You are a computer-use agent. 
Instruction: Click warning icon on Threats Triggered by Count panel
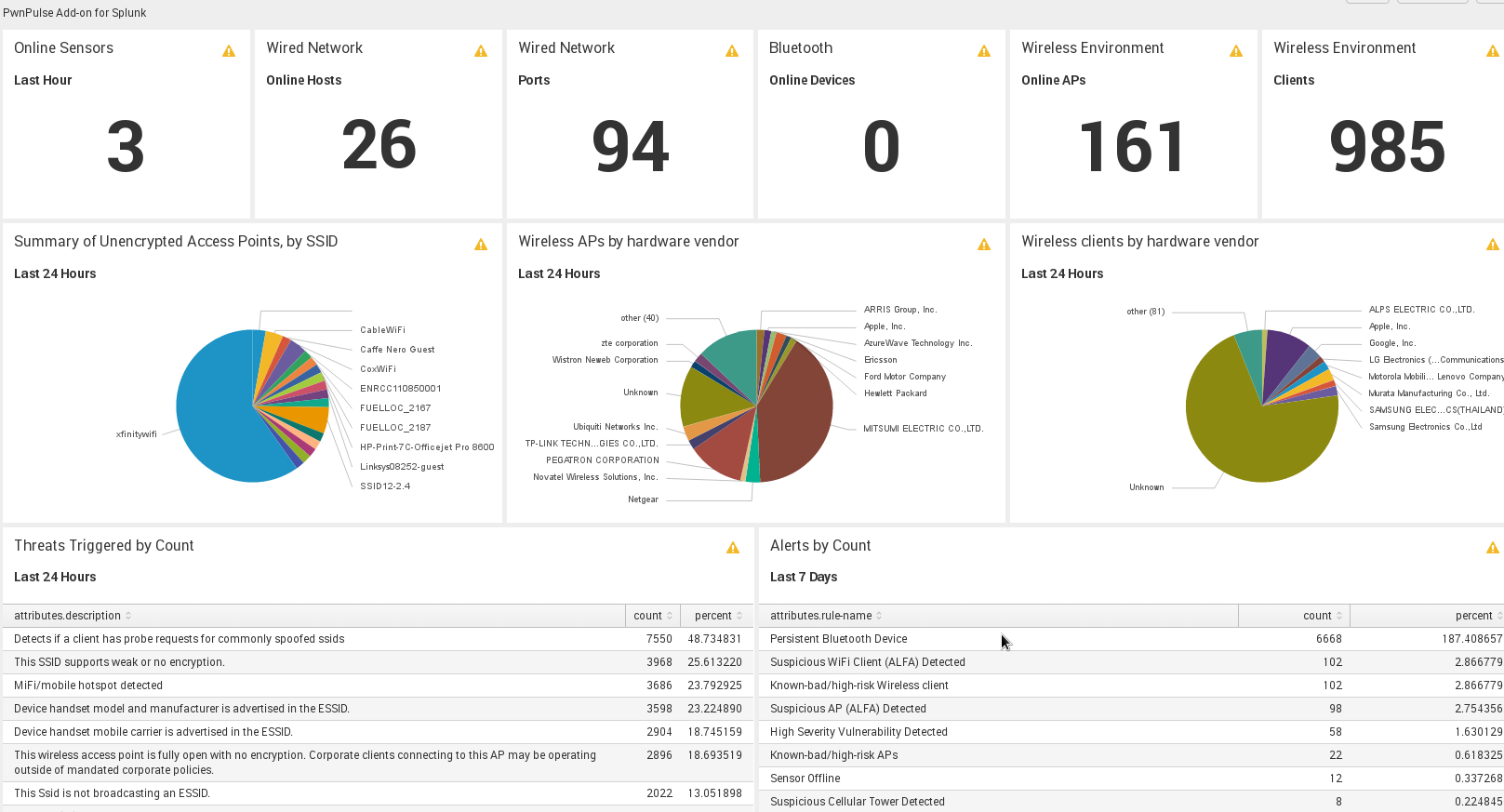click(733, 548)
